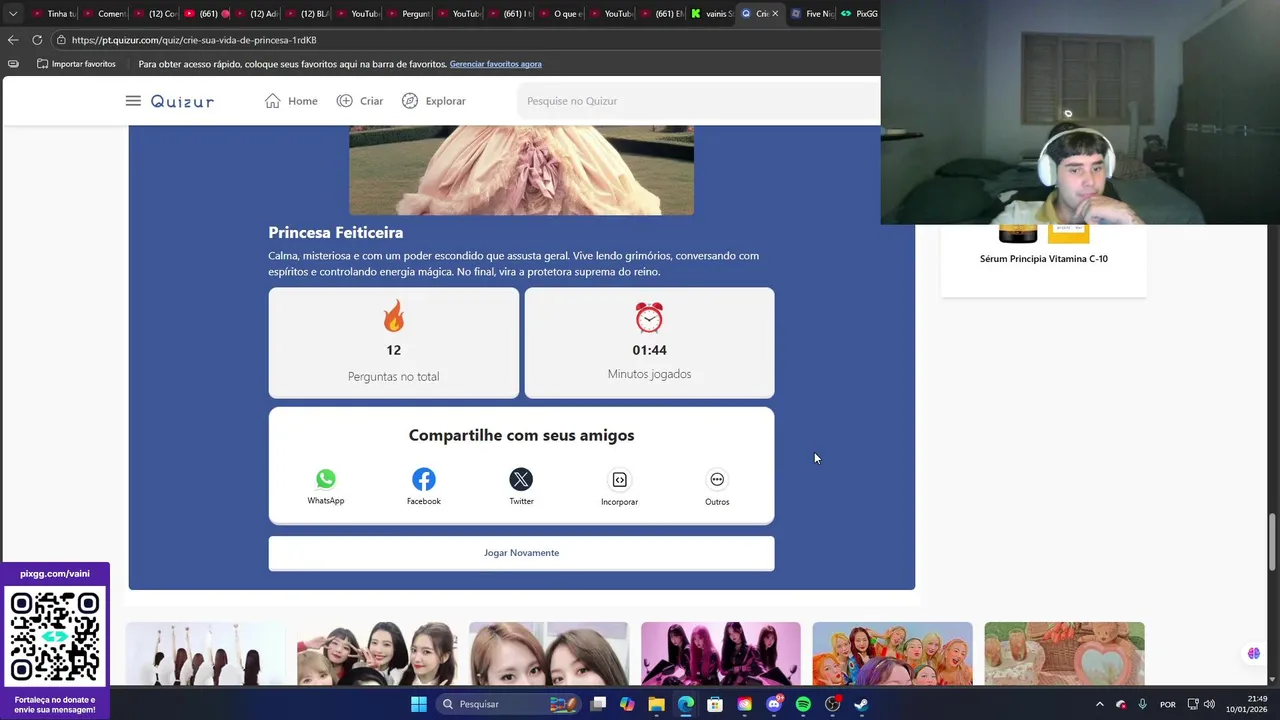This screenshot has height=720, width=1280.
Task: Click the taskbar Pesquisar search box
Action: pos(509,704)
